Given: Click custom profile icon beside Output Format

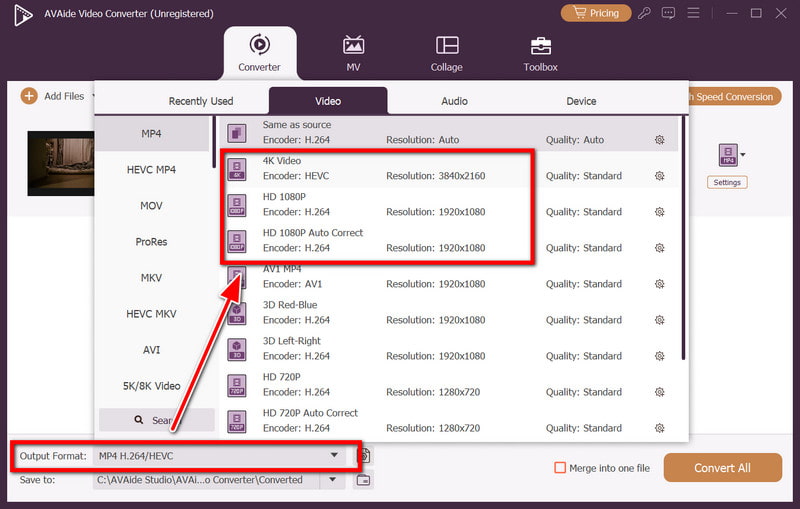Looking at the screenshot, I should pos(363,455).
